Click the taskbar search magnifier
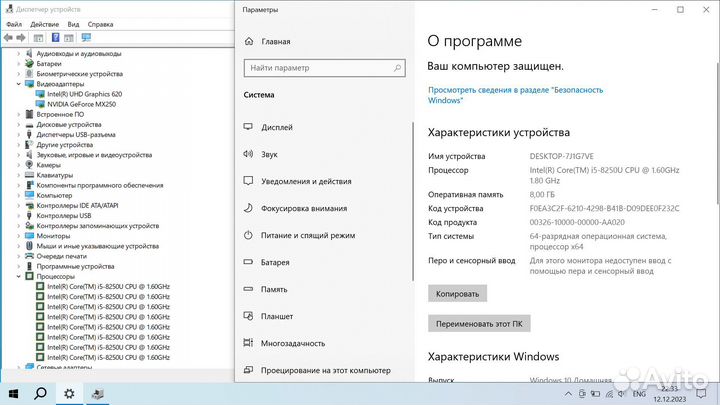This screenshot has height=405, width=720. (x=40, y=394)
